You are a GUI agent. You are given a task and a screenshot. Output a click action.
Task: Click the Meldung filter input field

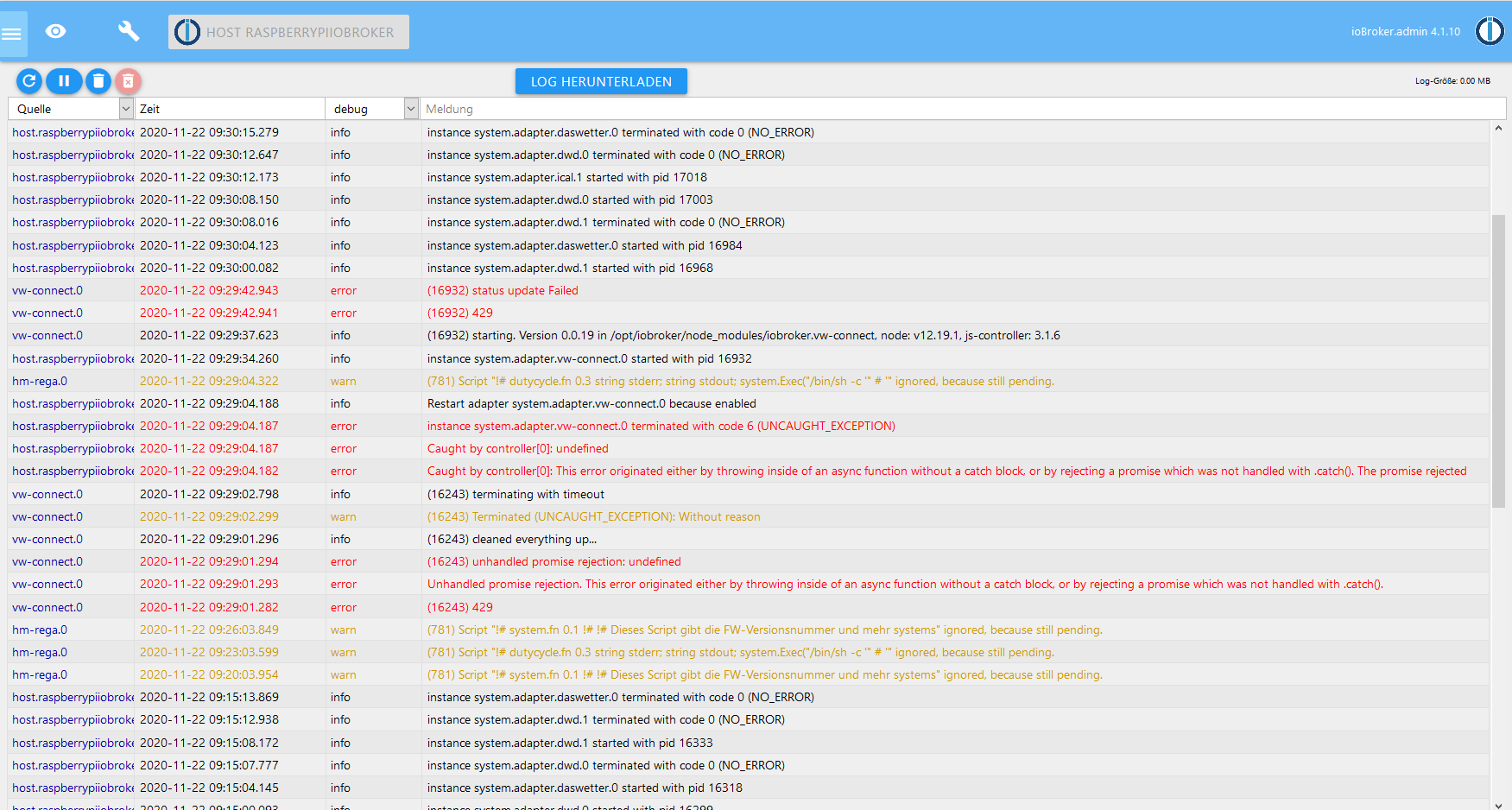pos(963,109)
